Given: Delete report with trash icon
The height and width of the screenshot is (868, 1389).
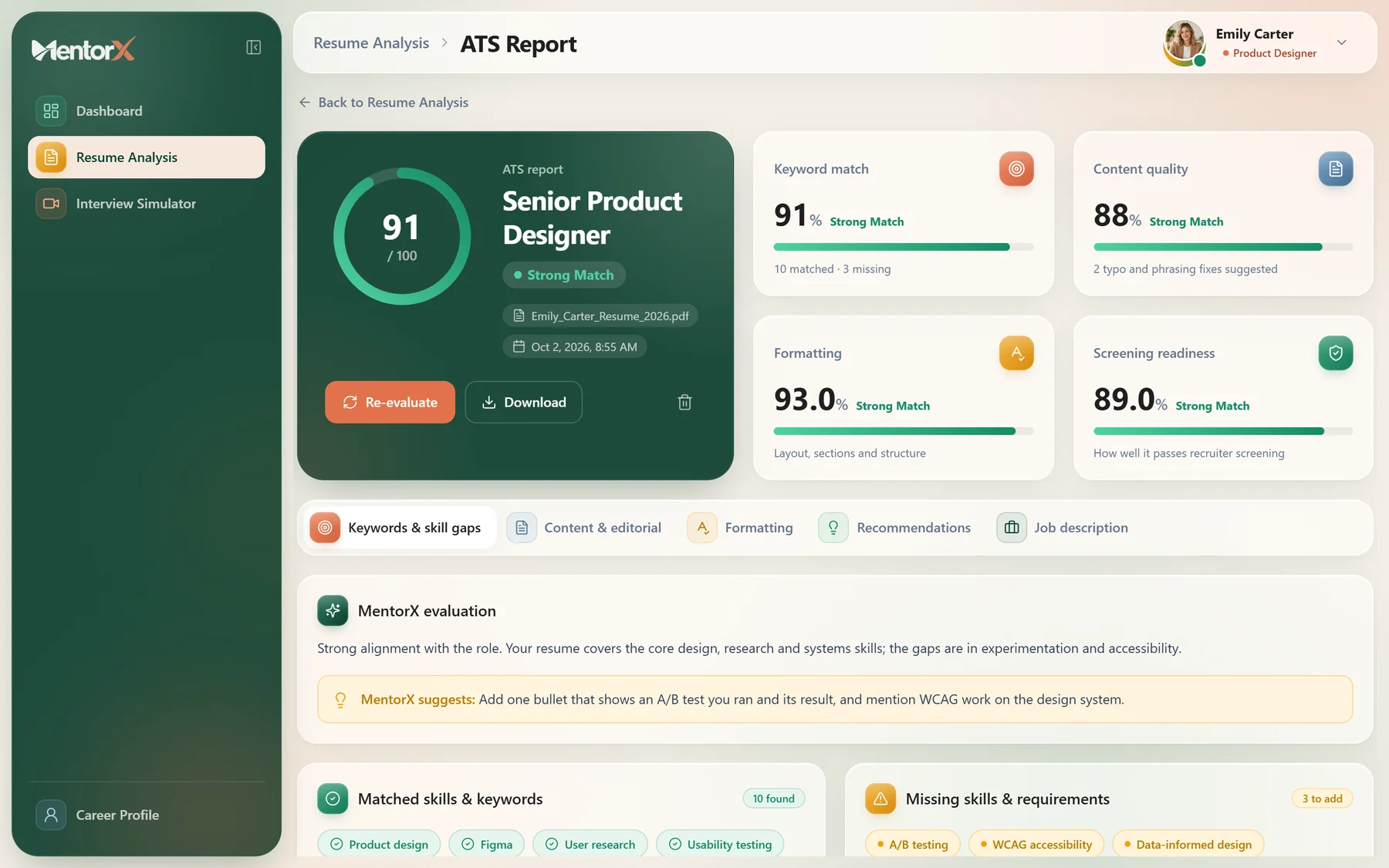Looking at the screenshot, I should (684, 402).
